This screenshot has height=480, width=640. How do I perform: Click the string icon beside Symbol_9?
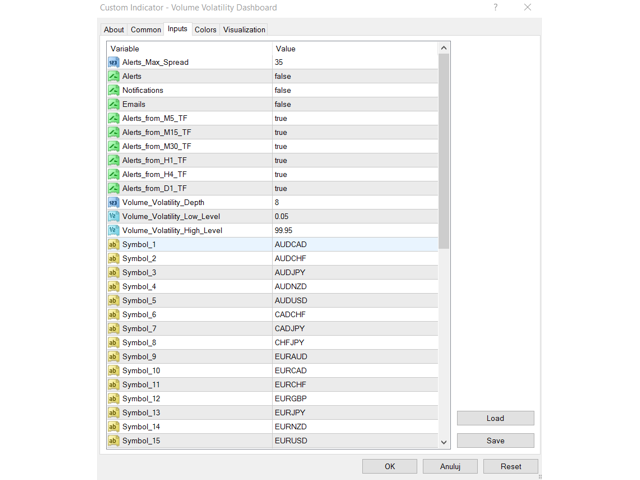[113, 357]
